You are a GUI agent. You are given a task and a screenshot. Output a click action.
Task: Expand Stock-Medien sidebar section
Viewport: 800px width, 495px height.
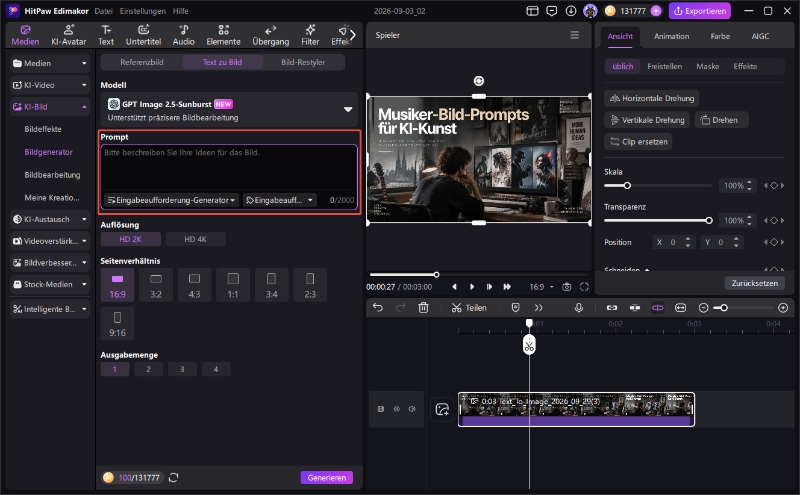(x=49, y=284)
